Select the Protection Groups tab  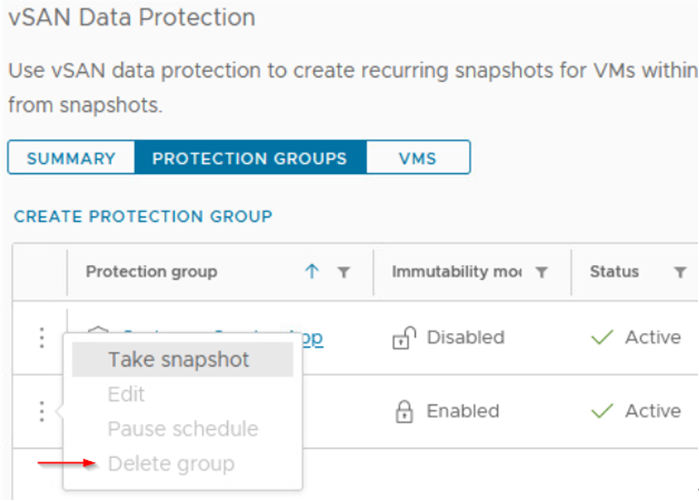click(x=250, y=158)
